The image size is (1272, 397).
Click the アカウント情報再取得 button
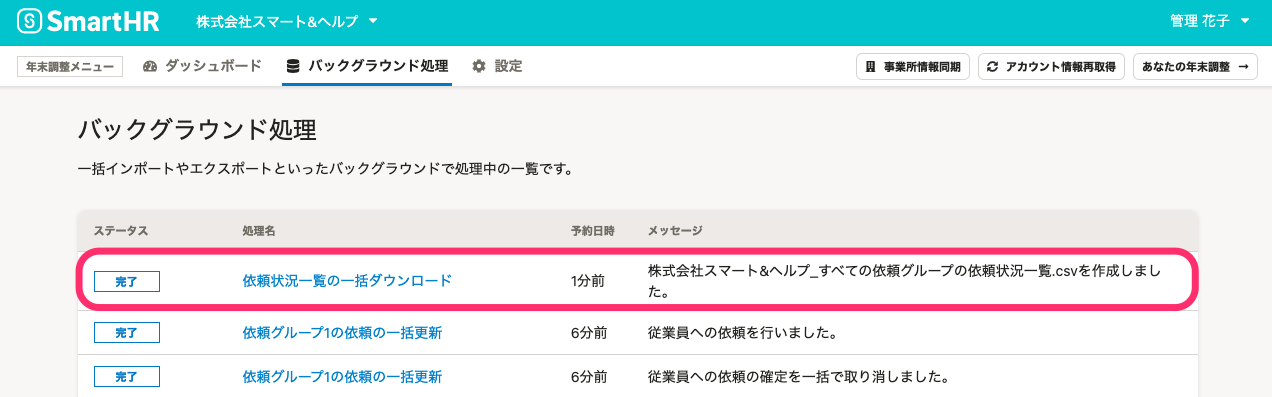(x=1052, y=67)
